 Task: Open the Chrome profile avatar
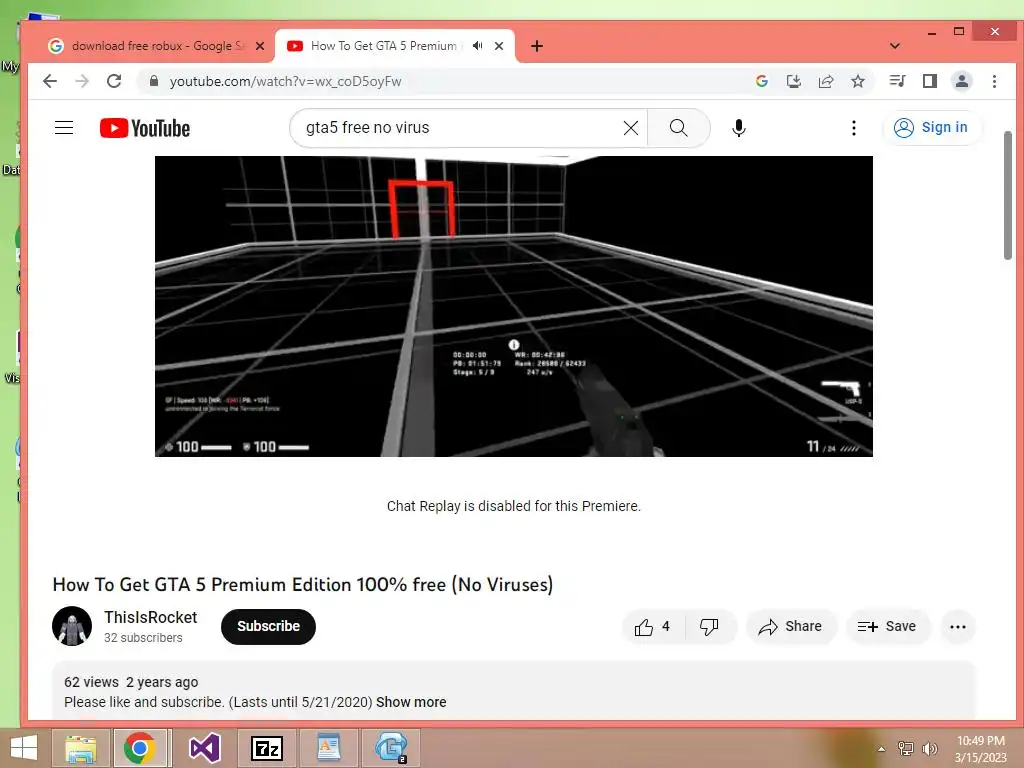pyautogui.click(x=962, y=81)
